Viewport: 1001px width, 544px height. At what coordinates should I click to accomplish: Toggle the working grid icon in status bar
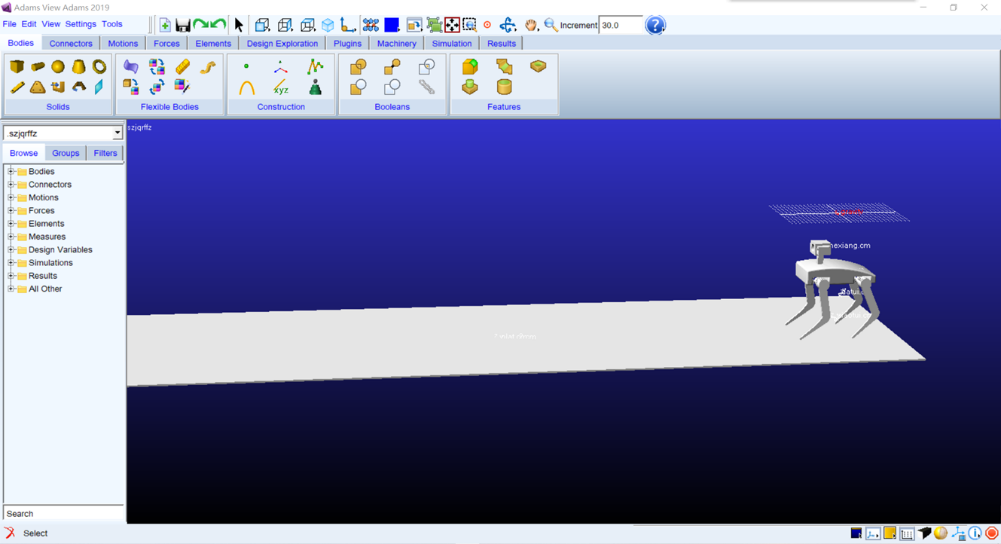[x=907, y=534]
